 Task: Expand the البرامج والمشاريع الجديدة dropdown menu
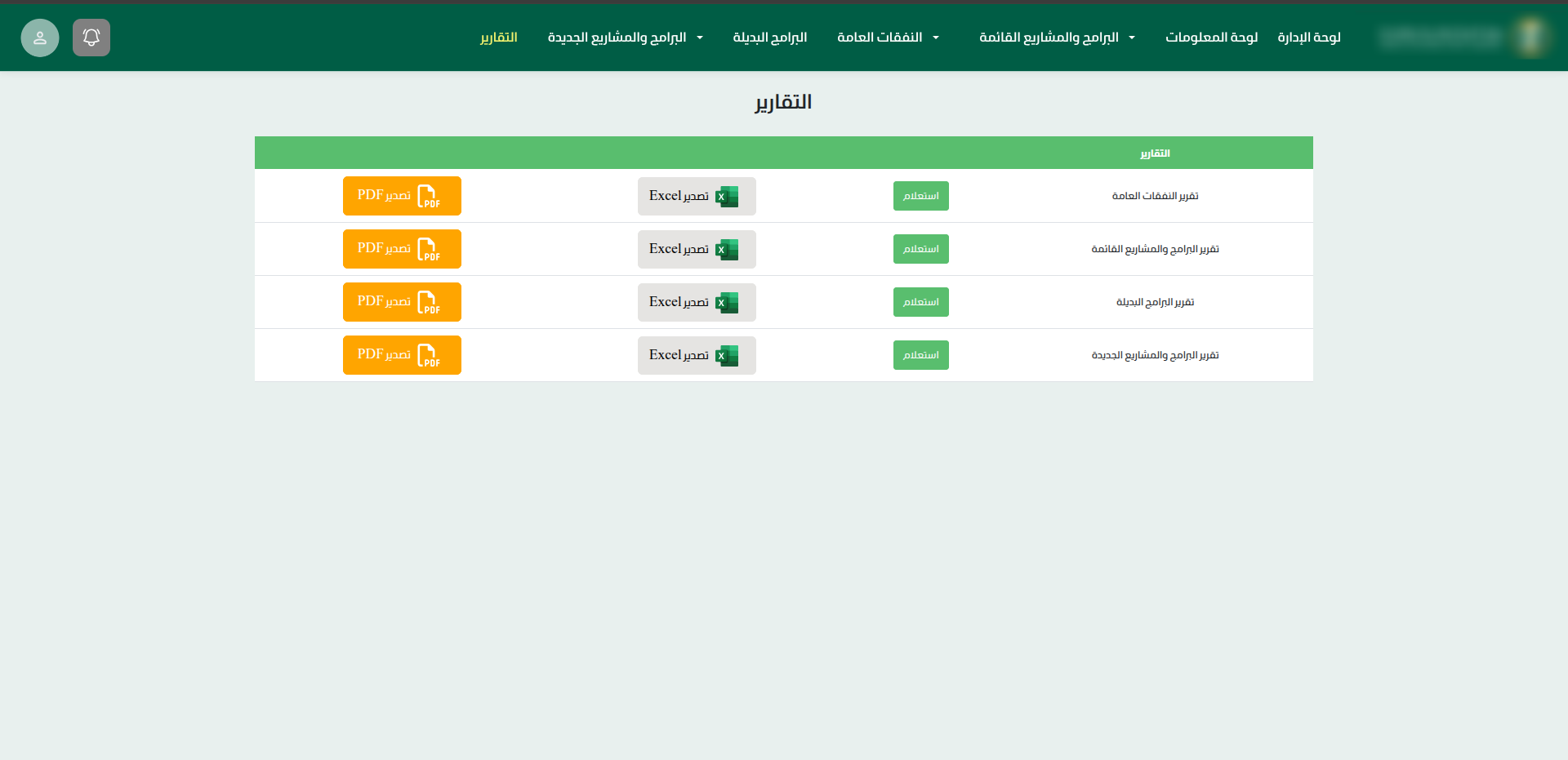(x=625, y=38)
